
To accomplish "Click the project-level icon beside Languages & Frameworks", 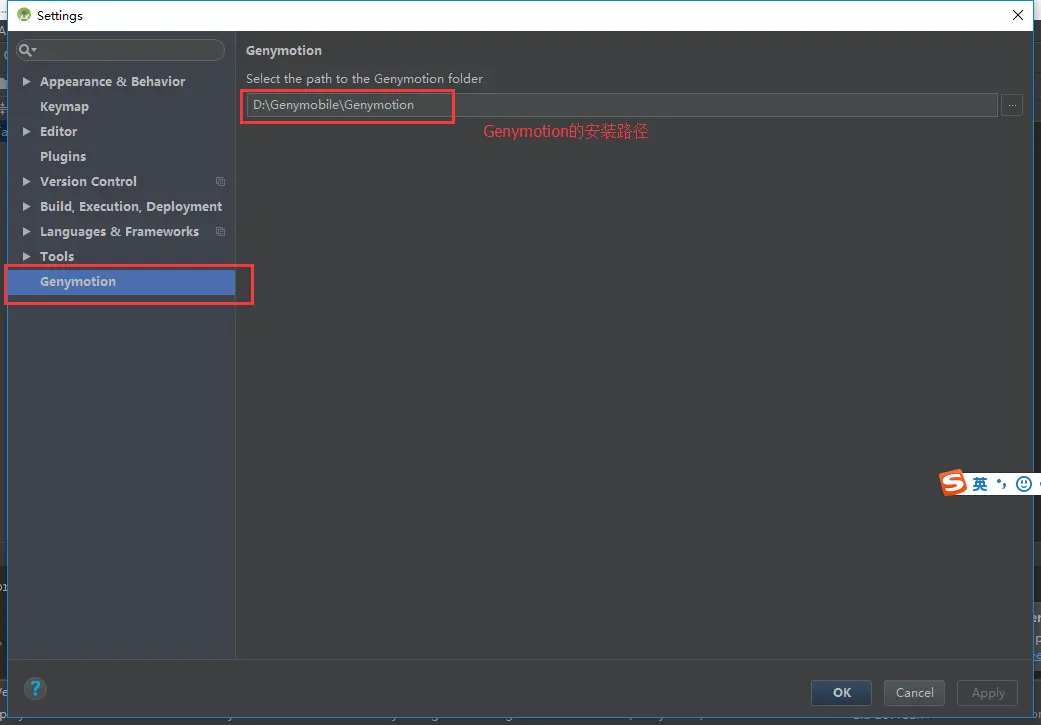I will point(220,232).
